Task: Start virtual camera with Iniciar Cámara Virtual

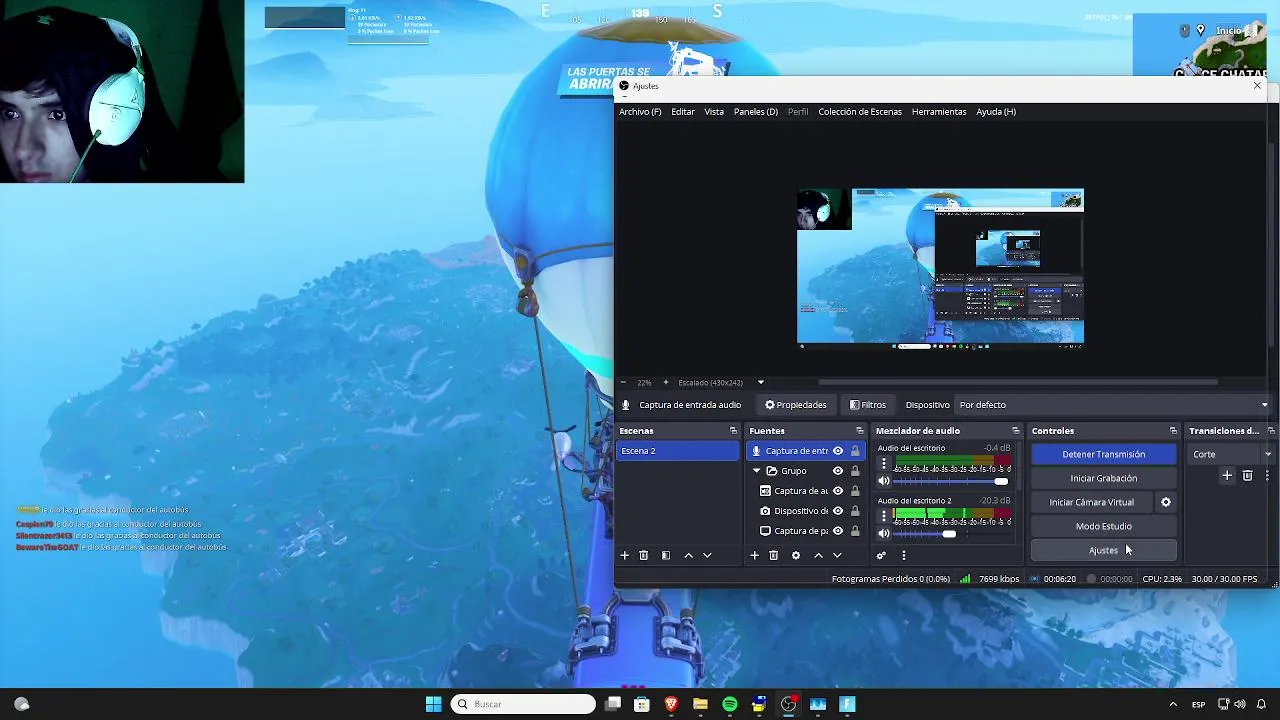Action: click(1092, 502)
